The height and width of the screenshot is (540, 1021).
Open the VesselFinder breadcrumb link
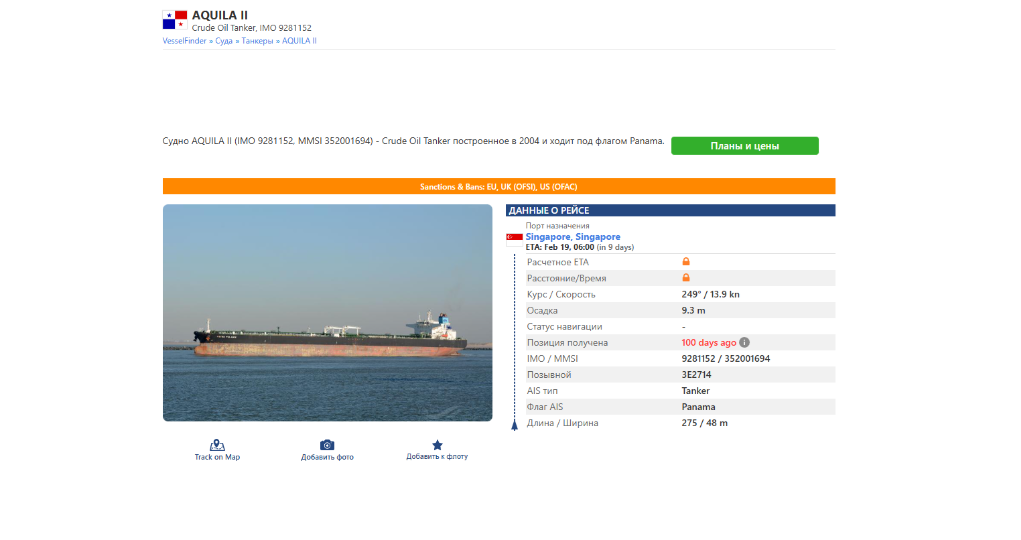(x=184, y=41)
